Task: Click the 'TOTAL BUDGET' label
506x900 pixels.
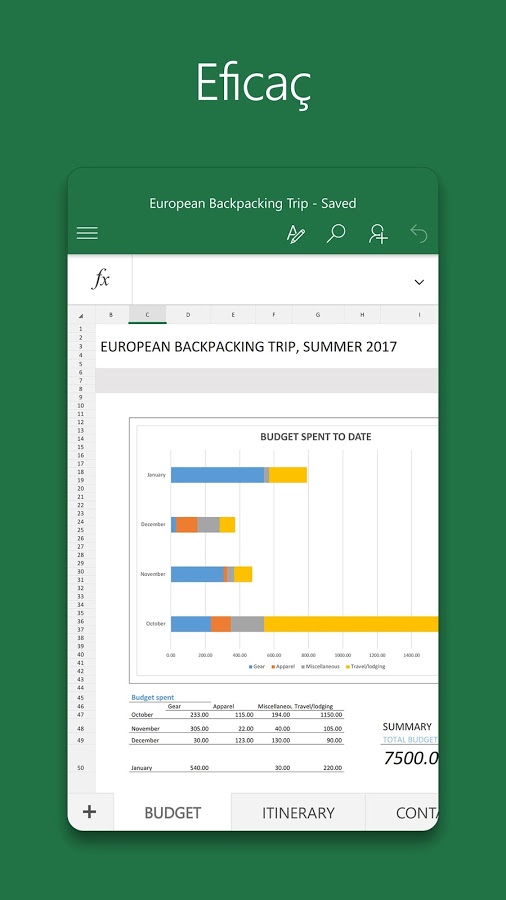Action: (410, 739)
